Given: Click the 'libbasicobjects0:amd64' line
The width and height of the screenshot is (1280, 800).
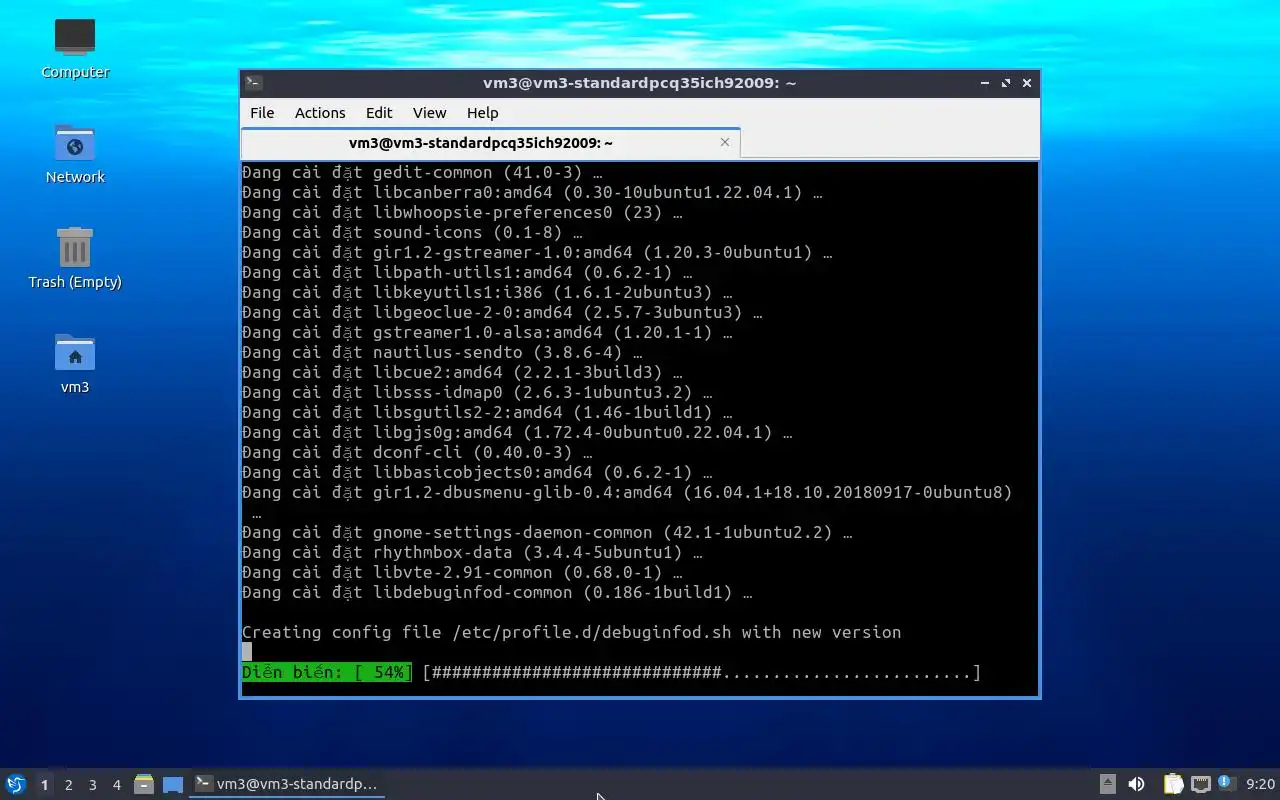Looking at the screenshot, I should click(x=477, y=472).
